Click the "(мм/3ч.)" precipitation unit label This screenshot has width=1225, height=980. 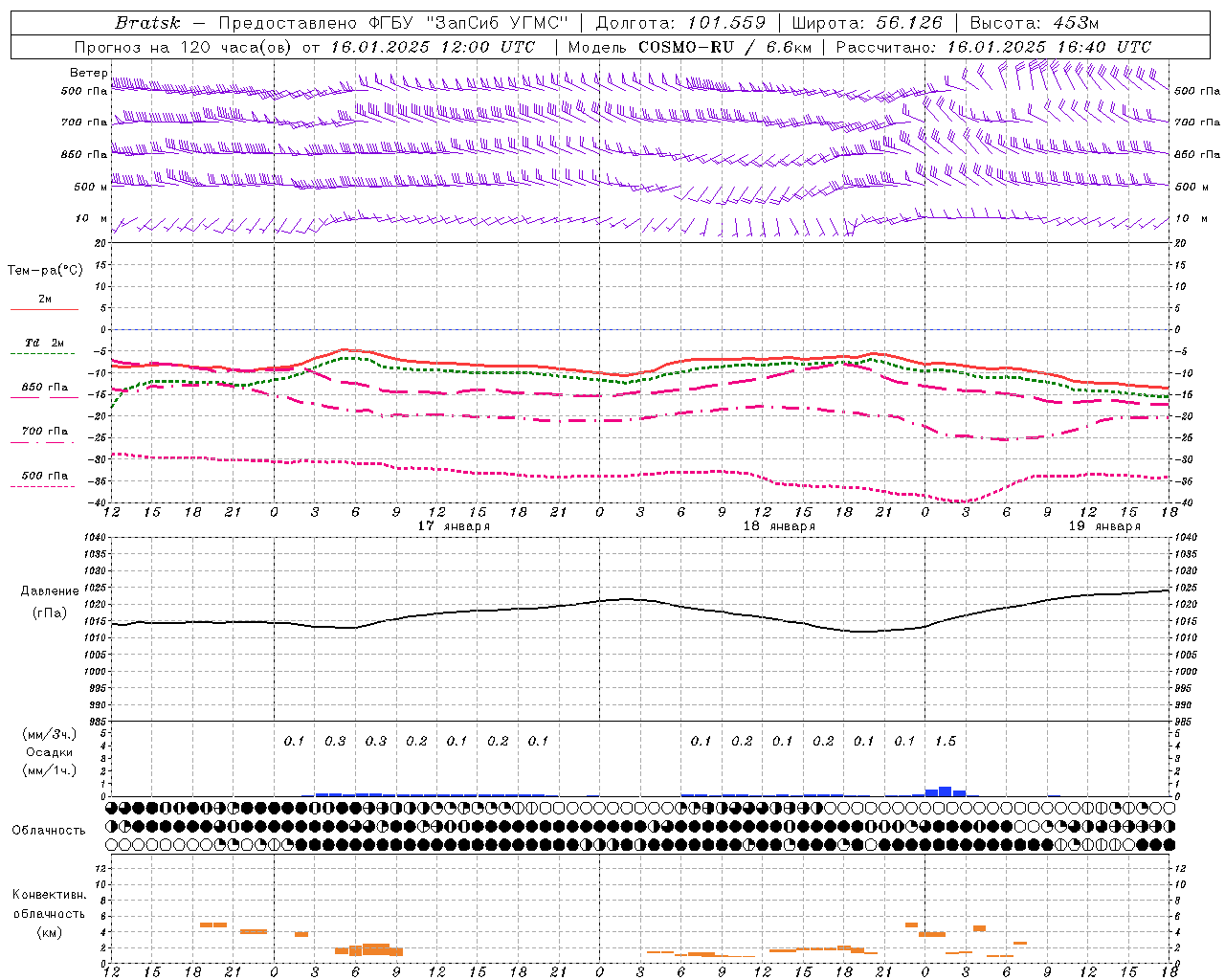49,734
